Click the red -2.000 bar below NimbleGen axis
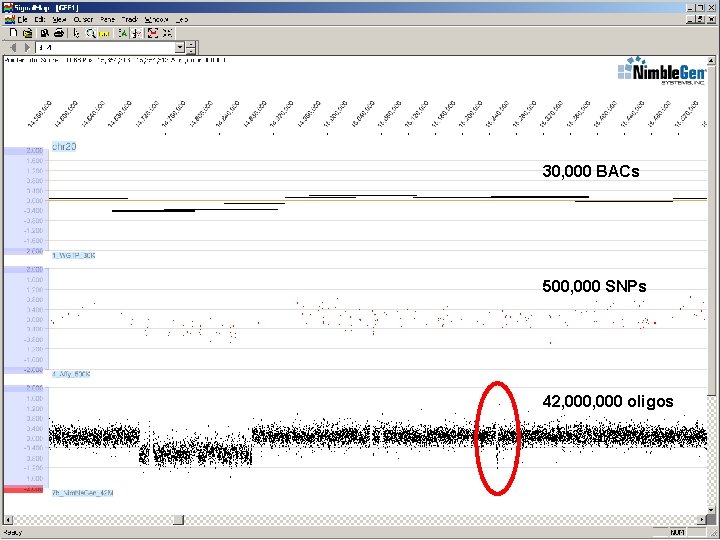The width and height of the screenshot is (720, 540). coord(23,489)
